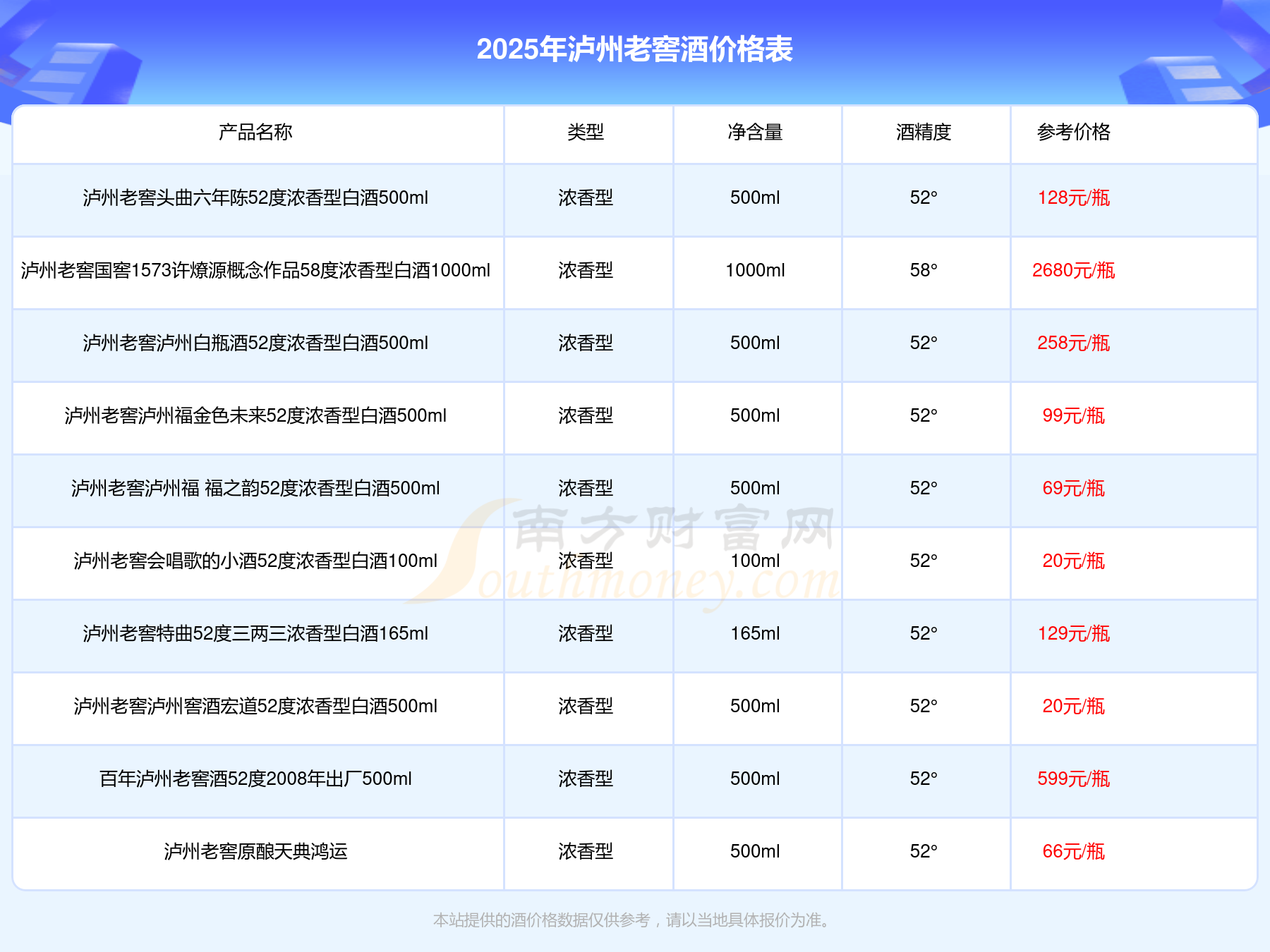Click the 产品名称 column header

pos(255,132)
